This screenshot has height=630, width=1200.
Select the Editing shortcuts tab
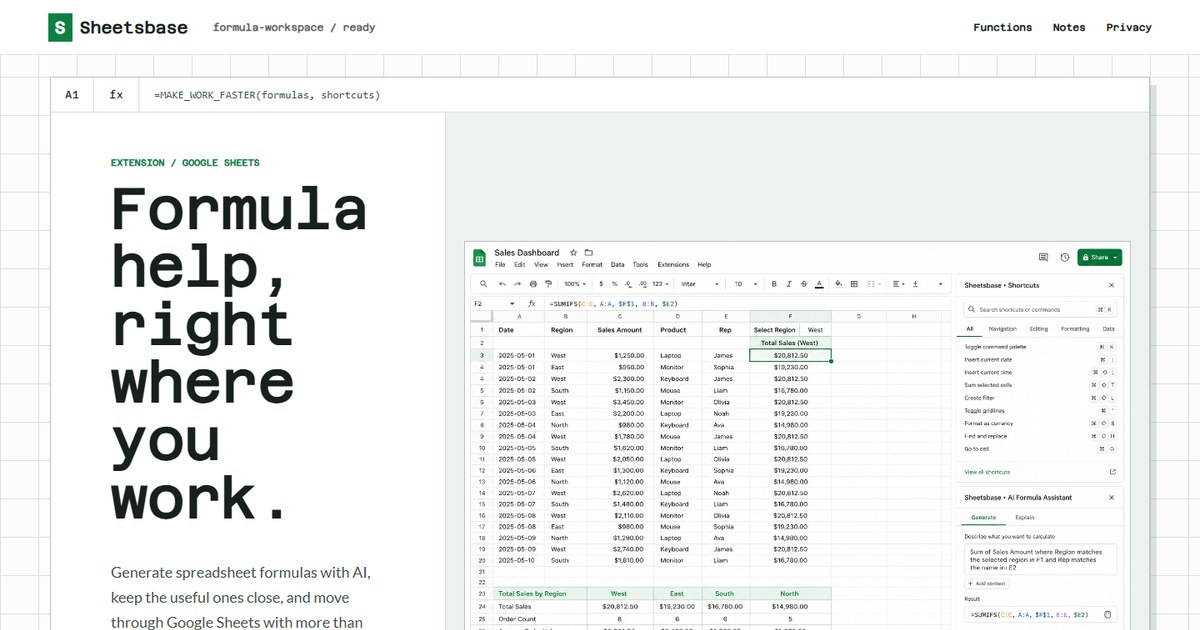click(x=1039, y=329)
